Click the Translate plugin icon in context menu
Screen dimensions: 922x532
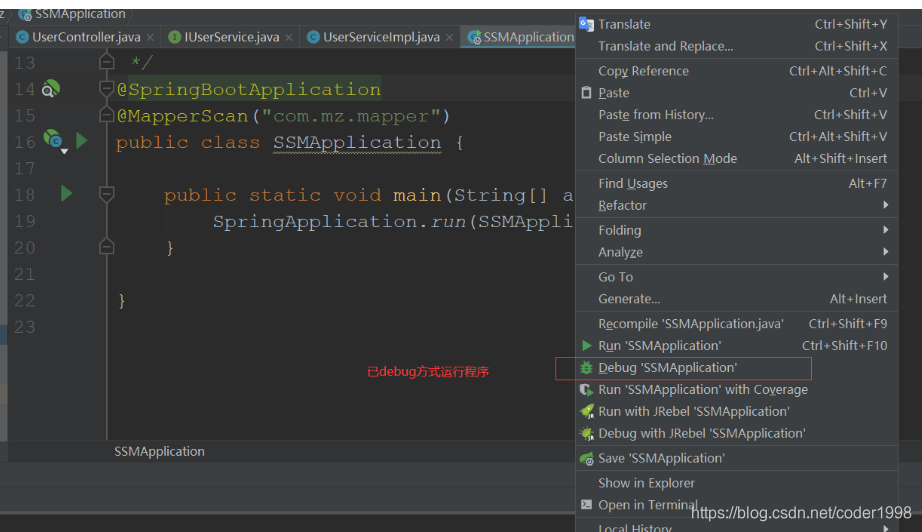(586, 24)
